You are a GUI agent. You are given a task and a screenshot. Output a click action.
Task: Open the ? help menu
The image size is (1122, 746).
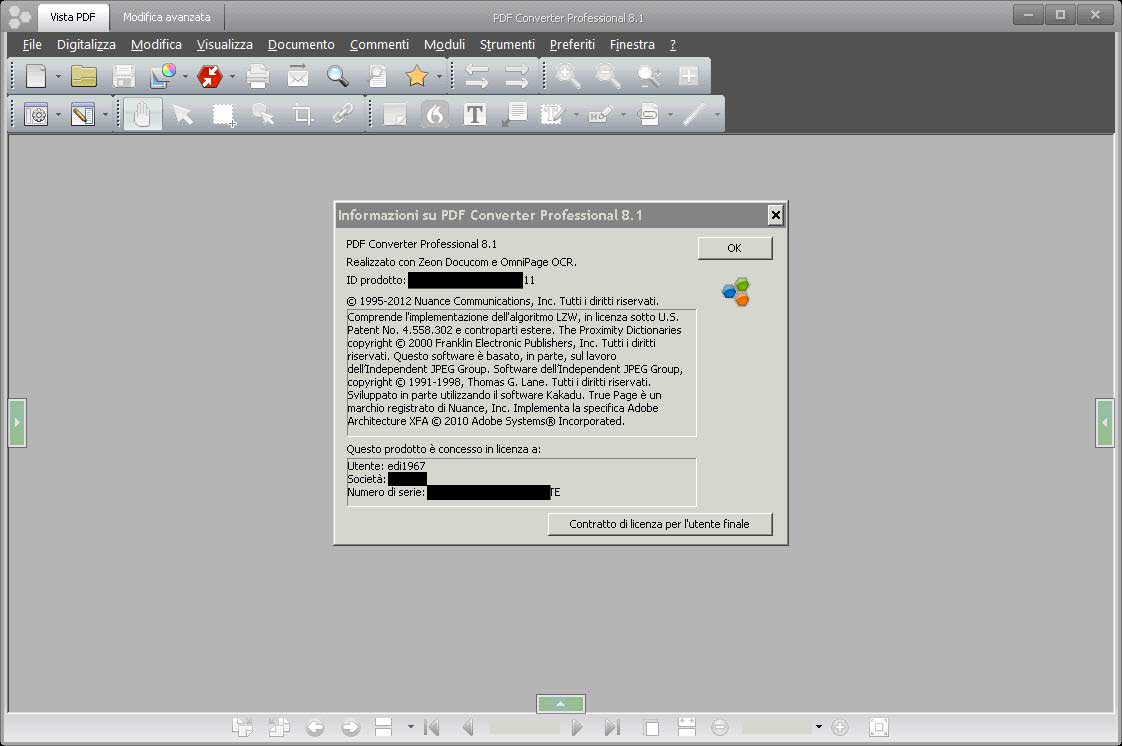(x=673, y=44)
